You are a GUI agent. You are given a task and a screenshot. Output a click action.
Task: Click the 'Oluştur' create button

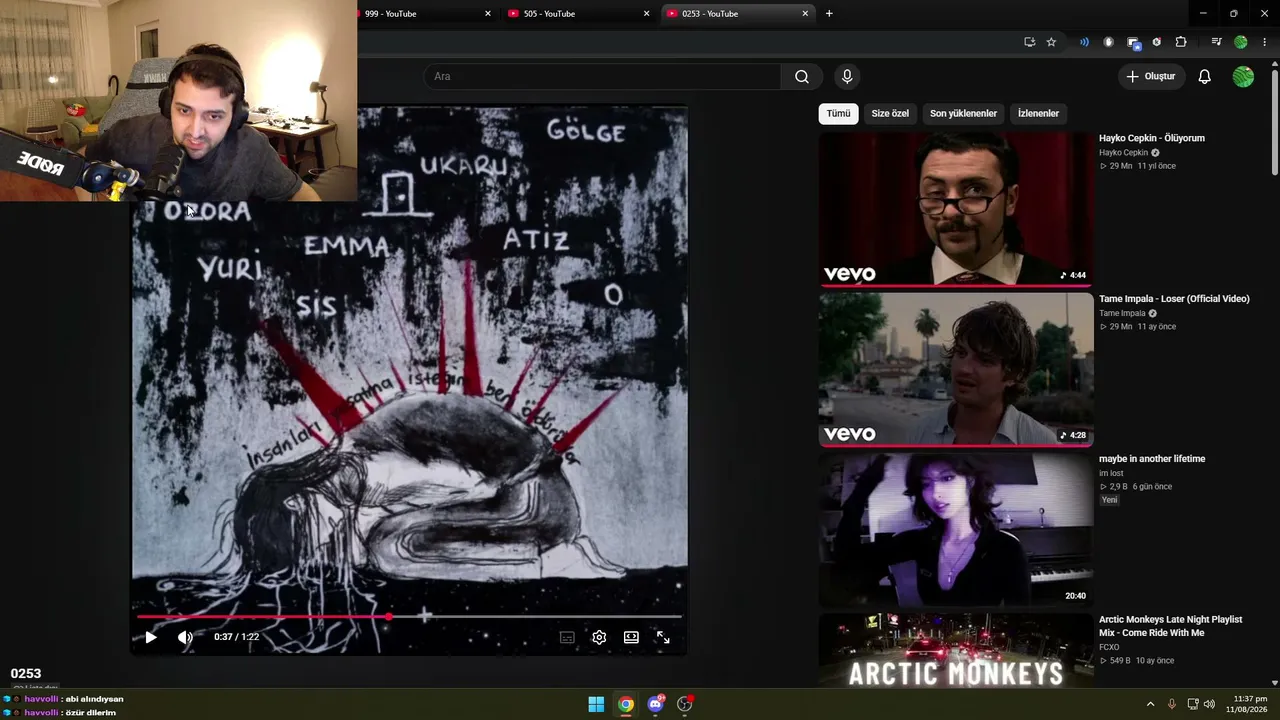(x=1151, y=77)
